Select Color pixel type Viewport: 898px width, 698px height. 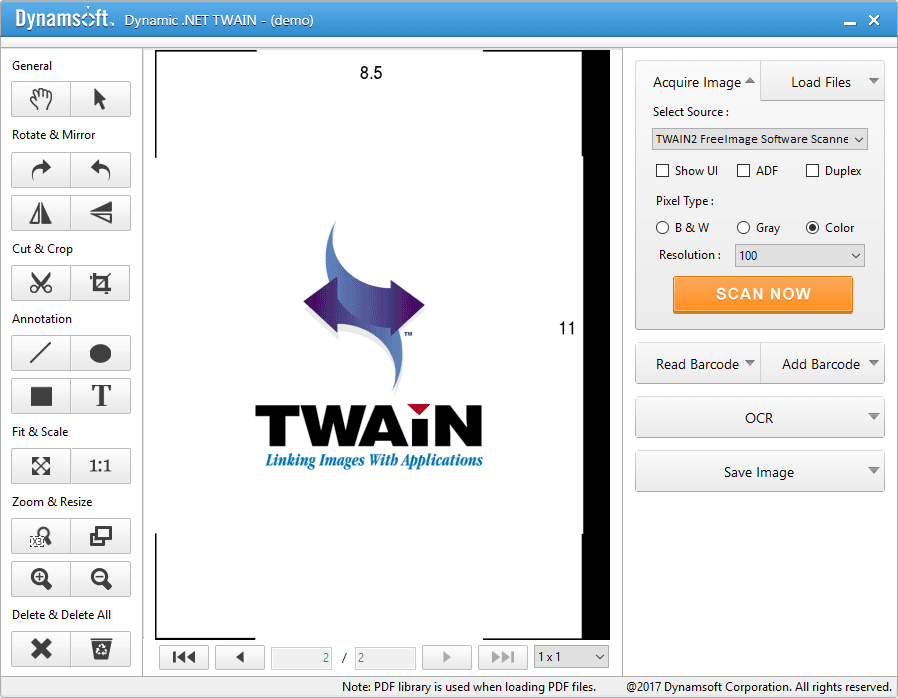click(x=812, y=228)
